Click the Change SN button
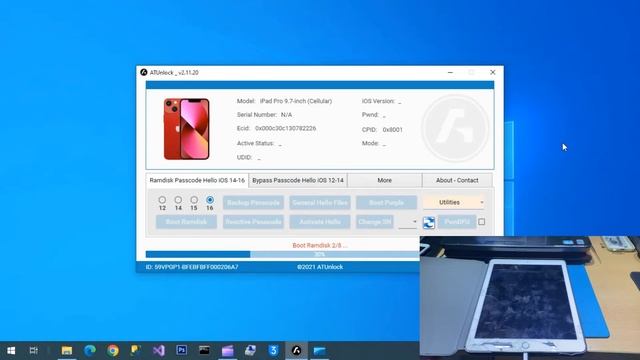The image size is (640, 360). [x=375, y=222]
